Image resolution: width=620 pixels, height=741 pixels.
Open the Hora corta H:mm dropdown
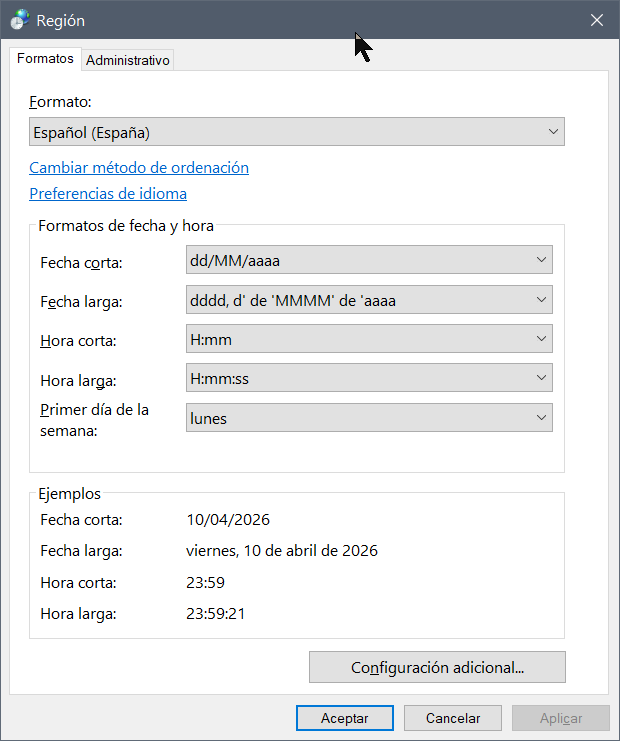tap(369, 338)
